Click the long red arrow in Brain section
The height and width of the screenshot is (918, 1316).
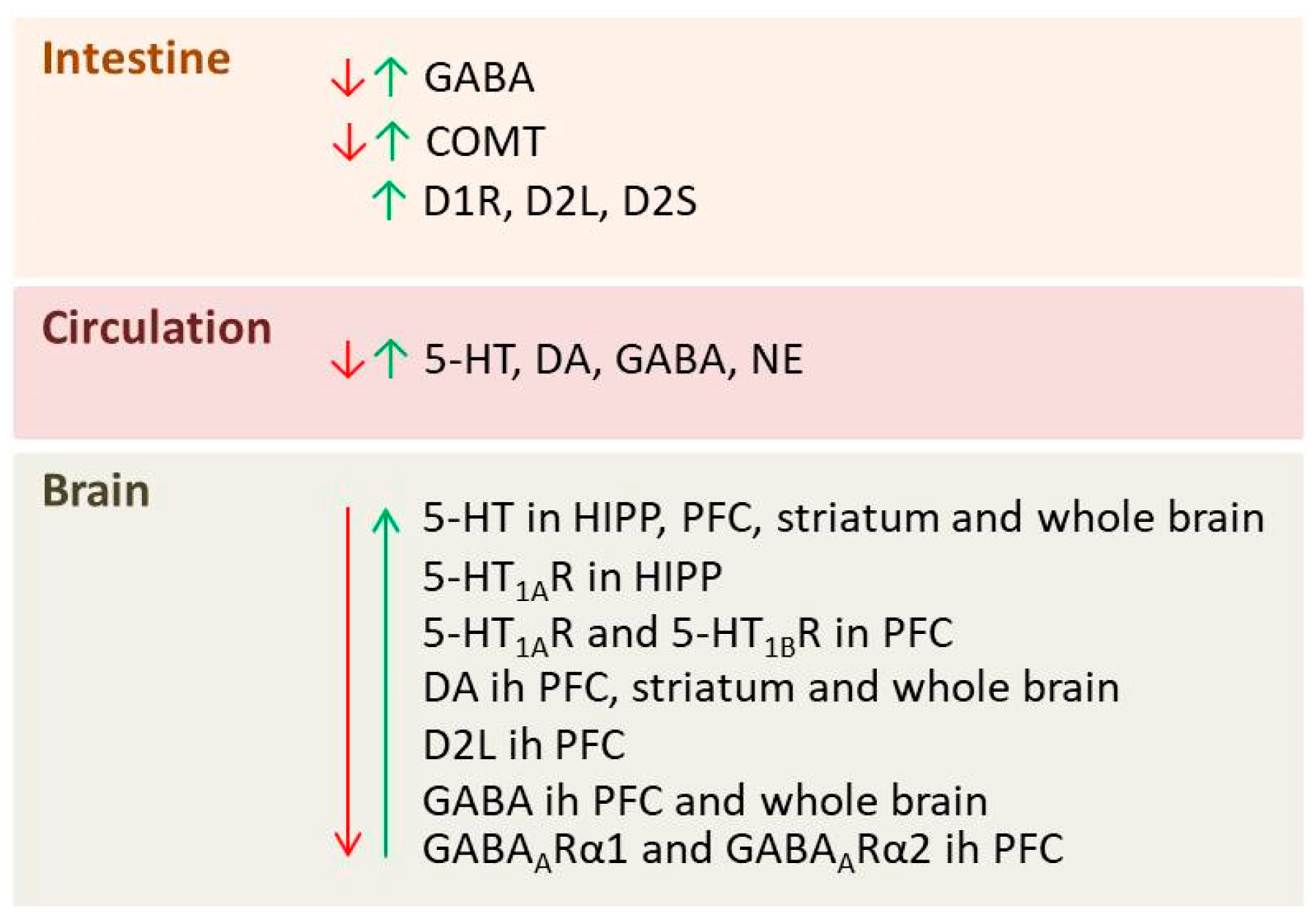coord(348,681)
